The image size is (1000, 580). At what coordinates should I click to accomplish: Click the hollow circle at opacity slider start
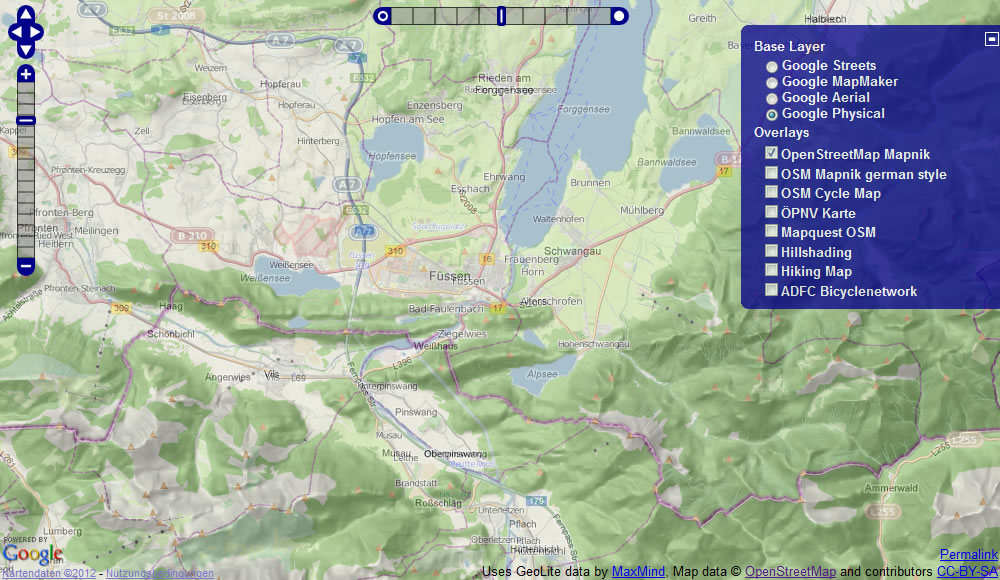point(382,15)
